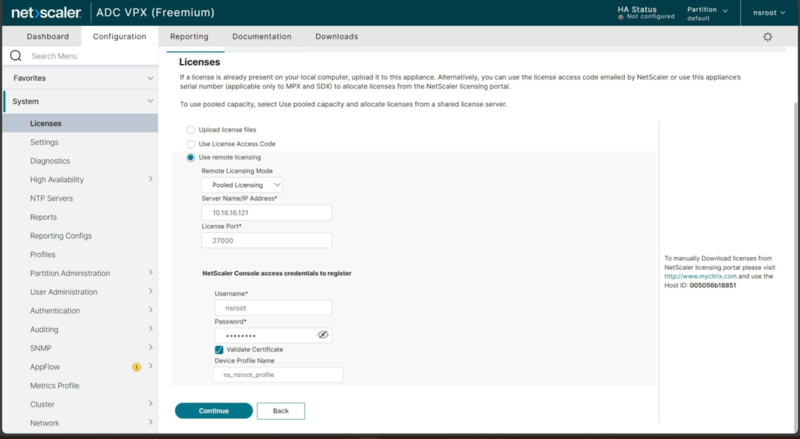Show password with the eye icon
The height and width of the screenshot is (439, 800).
pyautogui.click(x=323, y=335)
